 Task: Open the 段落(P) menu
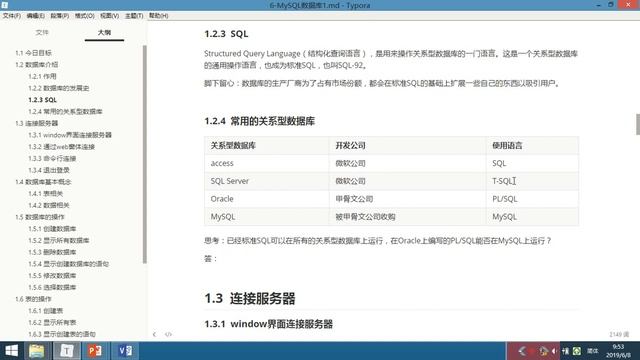coord(60,16)
